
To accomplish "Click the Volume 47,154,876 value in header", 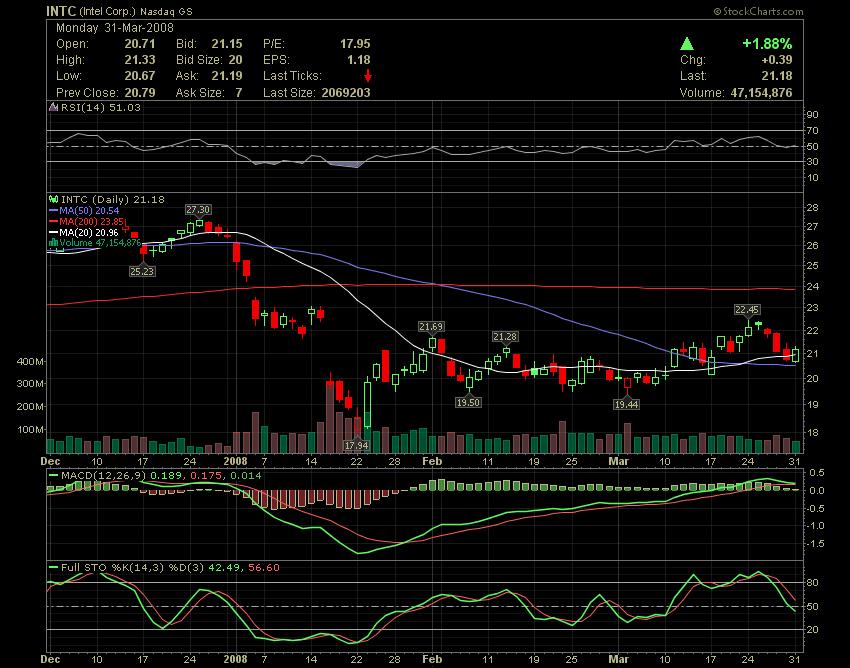I will [761, 92].
